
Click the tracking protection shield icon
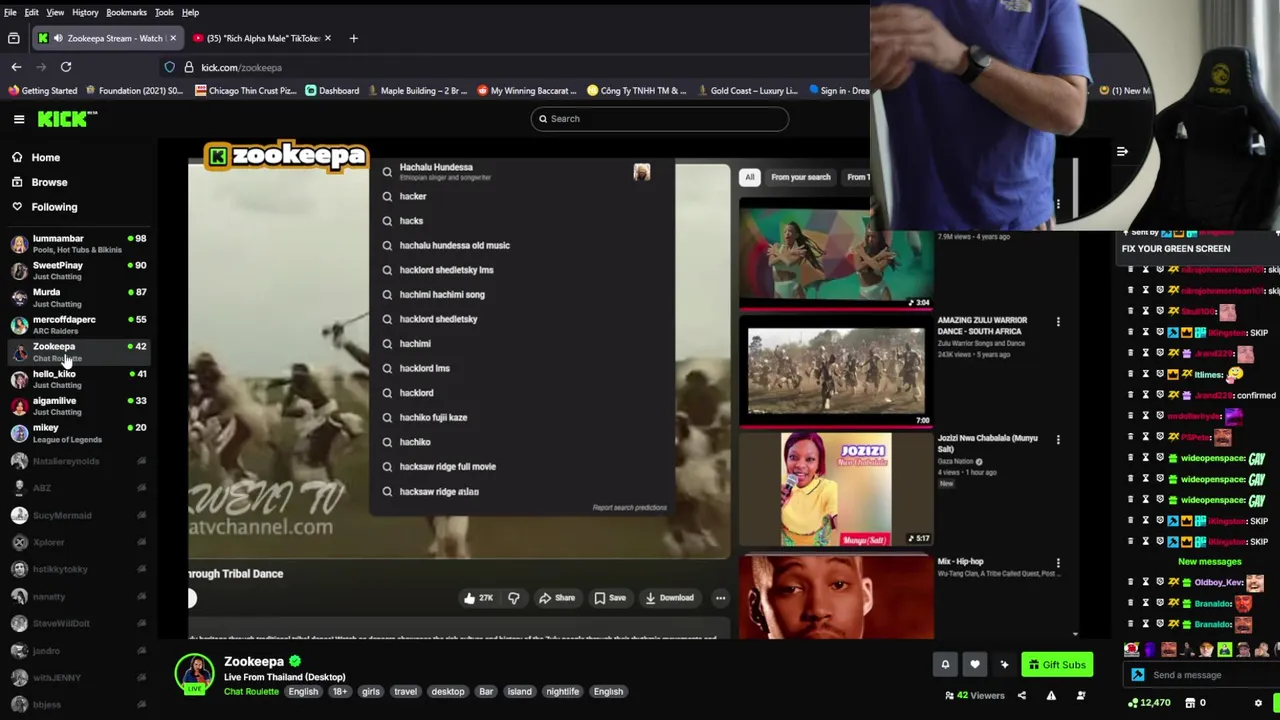click(x=170, y=67)
